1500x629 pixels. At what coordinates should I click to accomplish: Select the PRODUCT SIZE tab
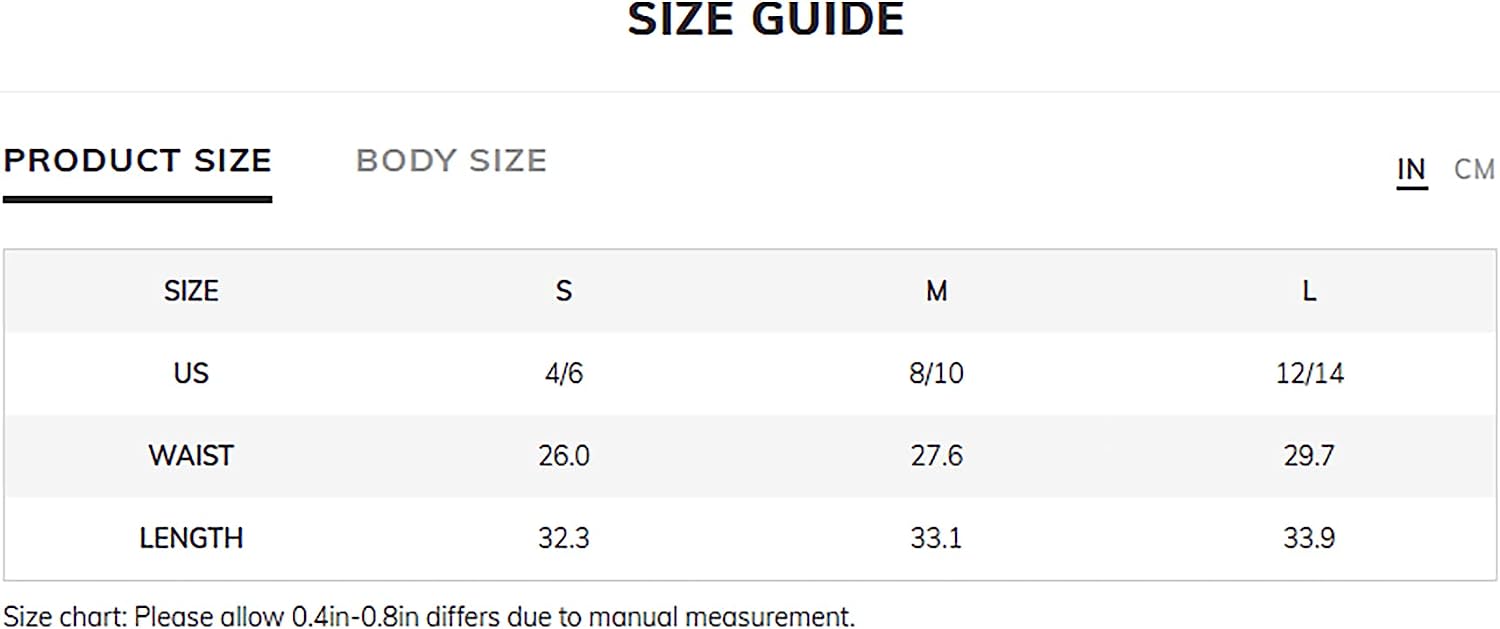coord(137,161)
